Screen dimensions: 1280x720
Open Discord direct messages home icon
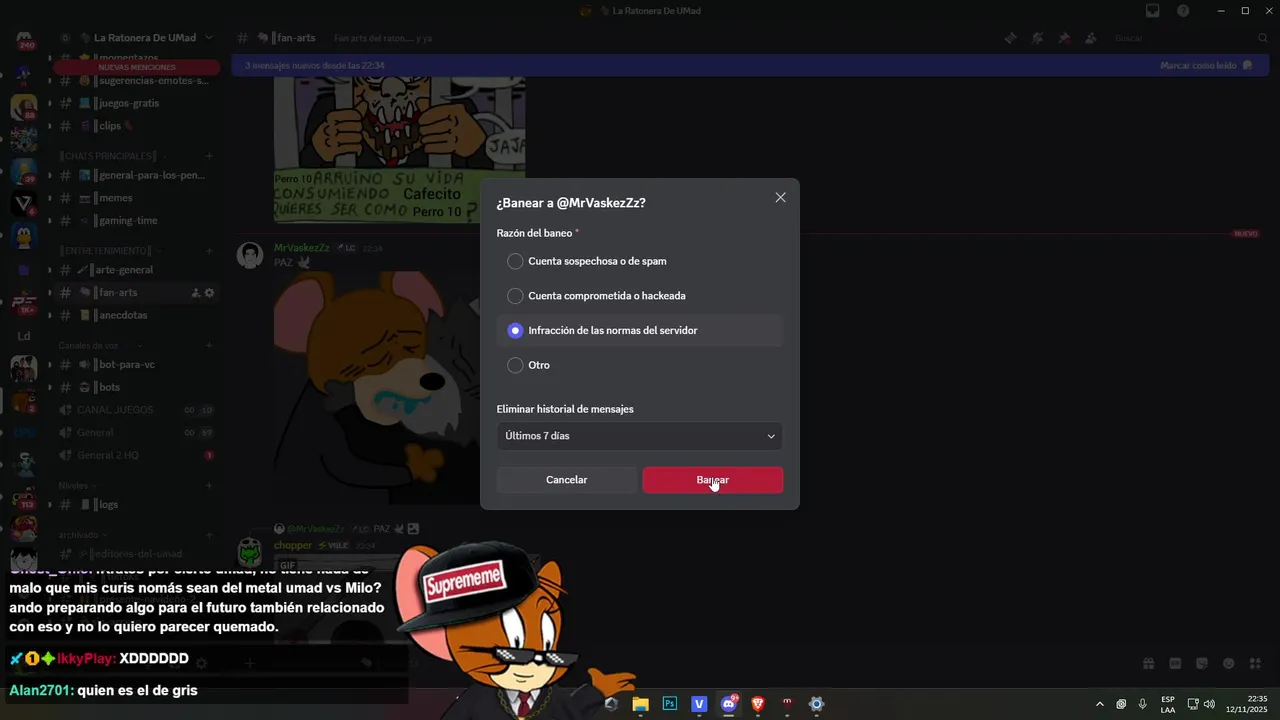click(x=24, y=40)
